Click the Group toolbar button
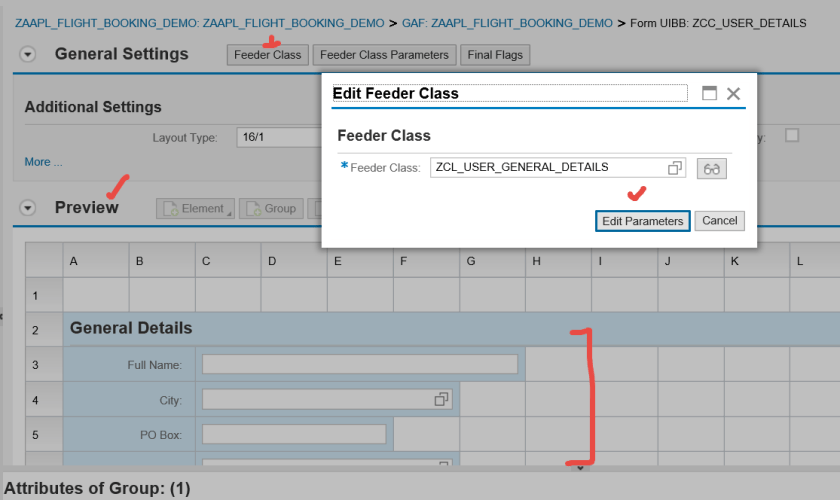This screenshot has width=840, height=500. click(x=271, y=209)
